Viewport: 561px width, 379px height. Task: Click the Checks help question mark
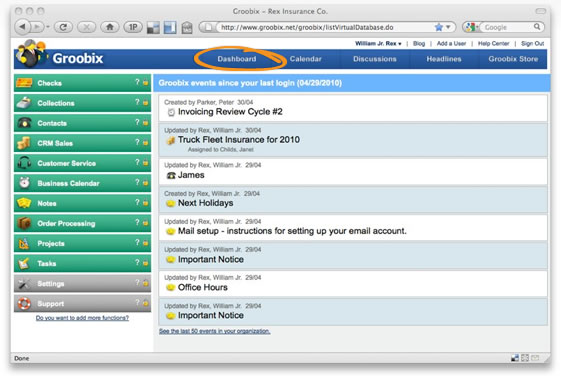(137, 82)
